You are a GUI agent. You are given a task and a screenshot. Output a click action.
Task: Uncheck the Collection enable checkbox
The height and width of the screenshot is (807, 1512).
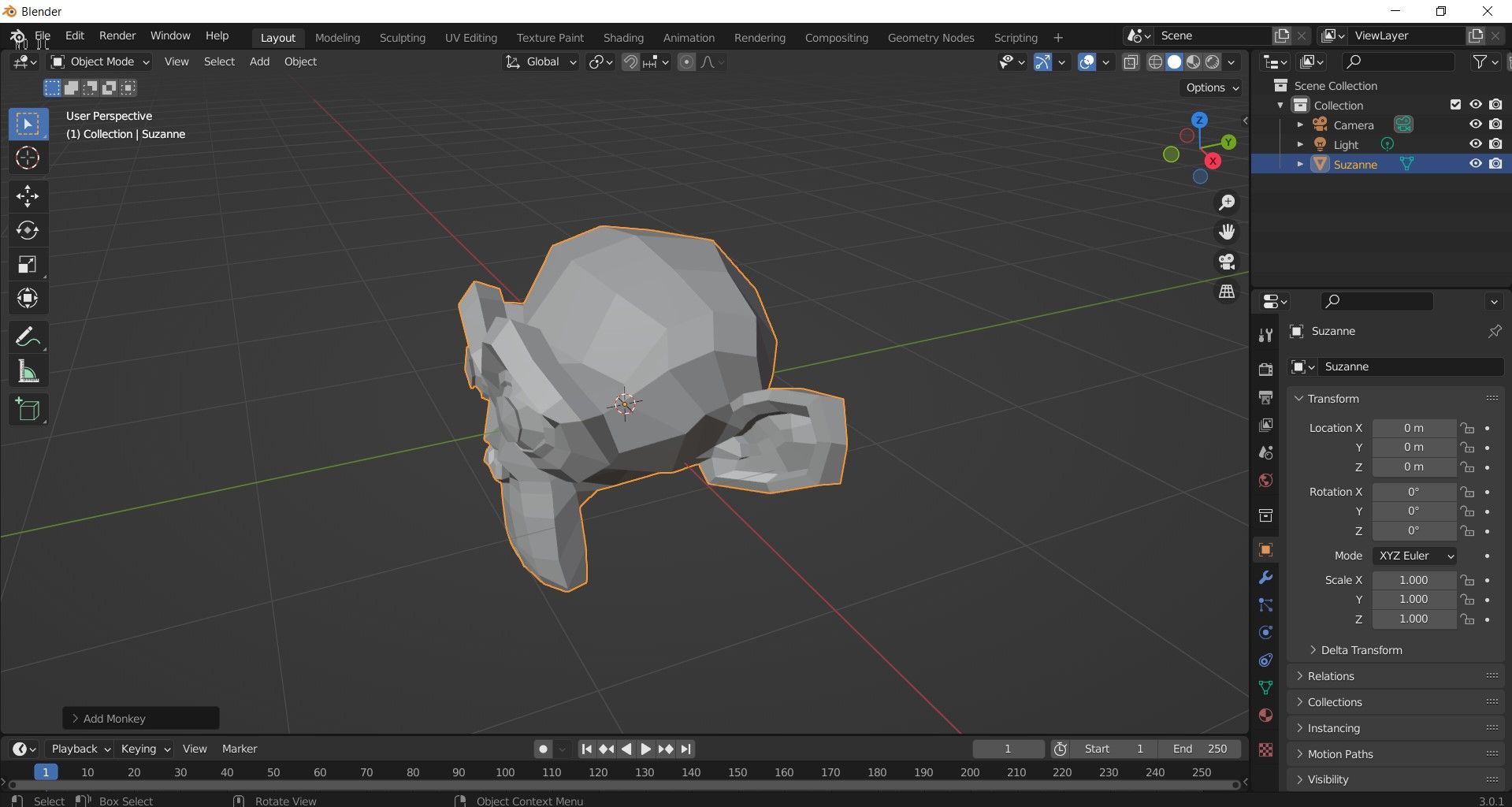(1454, 104)
